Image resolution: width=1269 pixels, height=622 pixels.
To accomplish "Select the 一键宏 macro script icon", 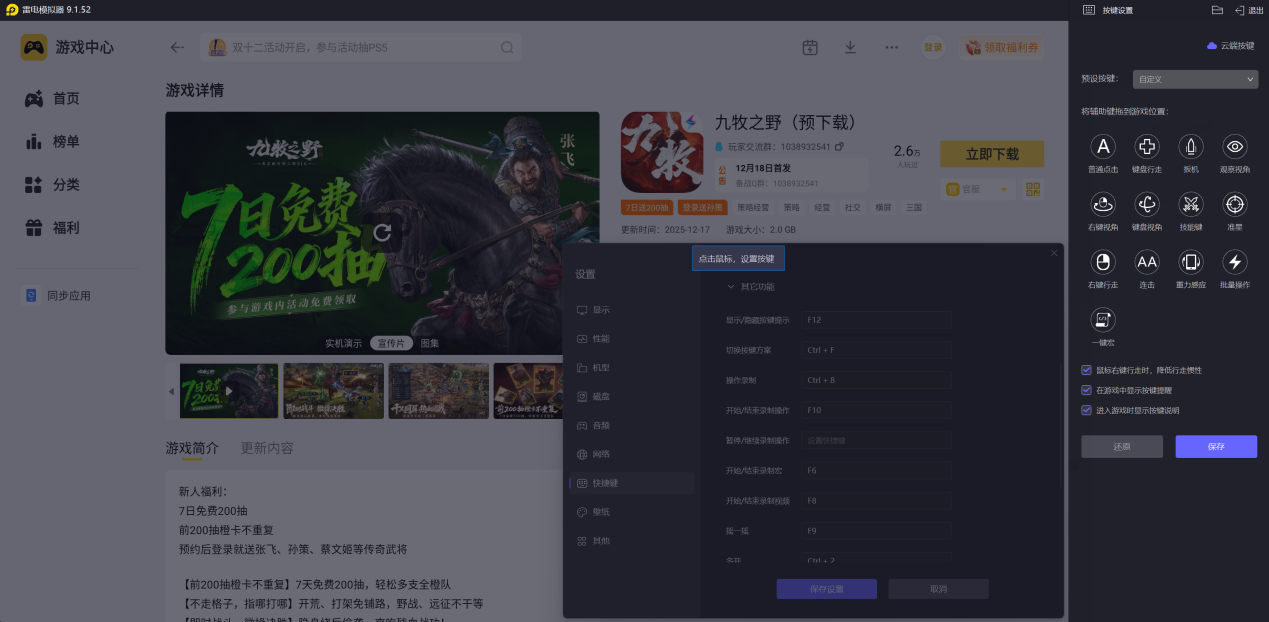I will click(x=1103, y=319).
